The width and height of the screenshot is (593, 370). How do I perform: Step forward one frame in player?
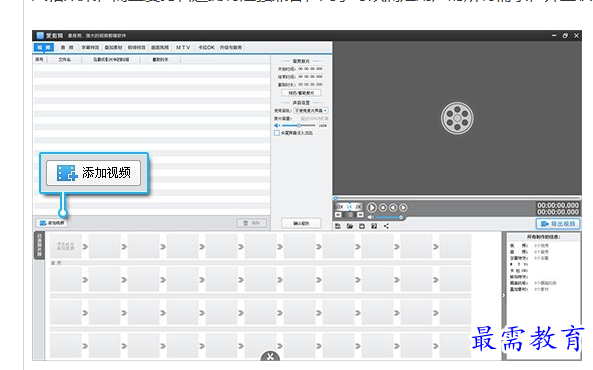pos(403,207)
